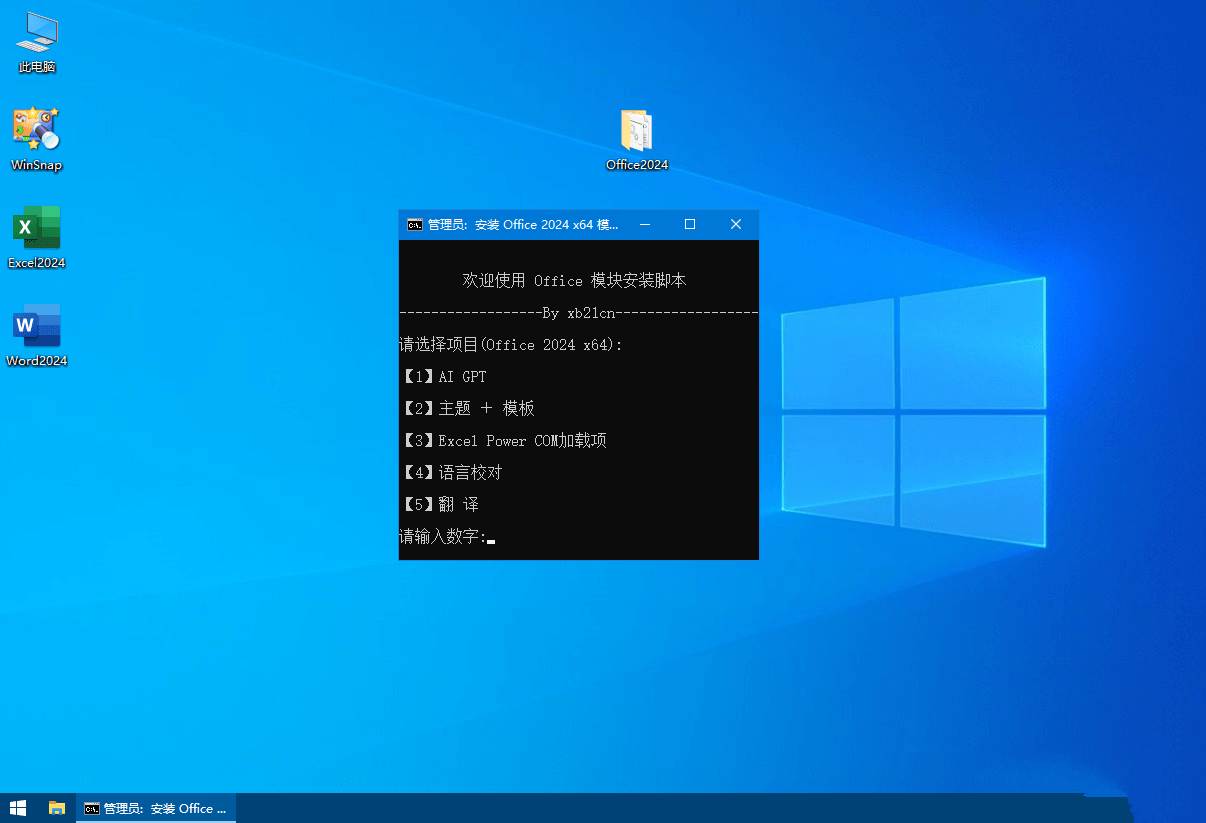Select the Excel2024 desktop shortcut
Viewport: 1206px width, 823px height.
[x=37, y=237]
